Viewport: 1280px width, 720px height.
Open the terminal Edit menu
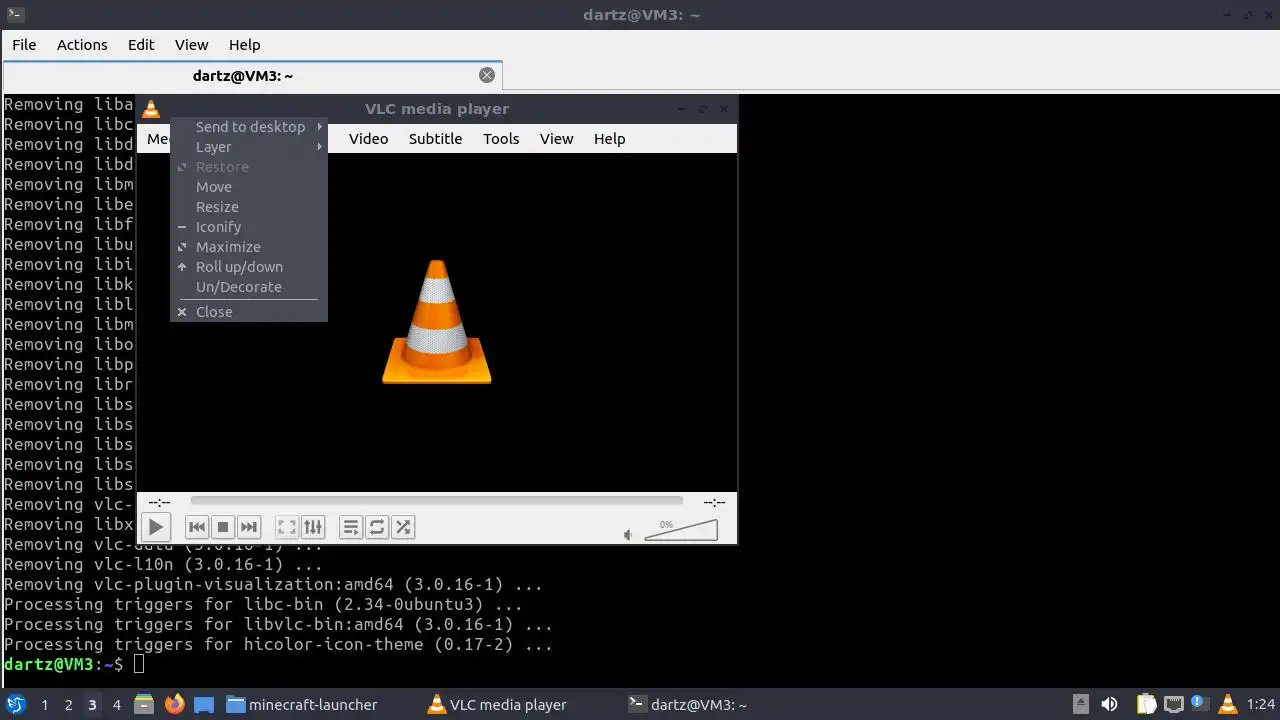(141, 45)
